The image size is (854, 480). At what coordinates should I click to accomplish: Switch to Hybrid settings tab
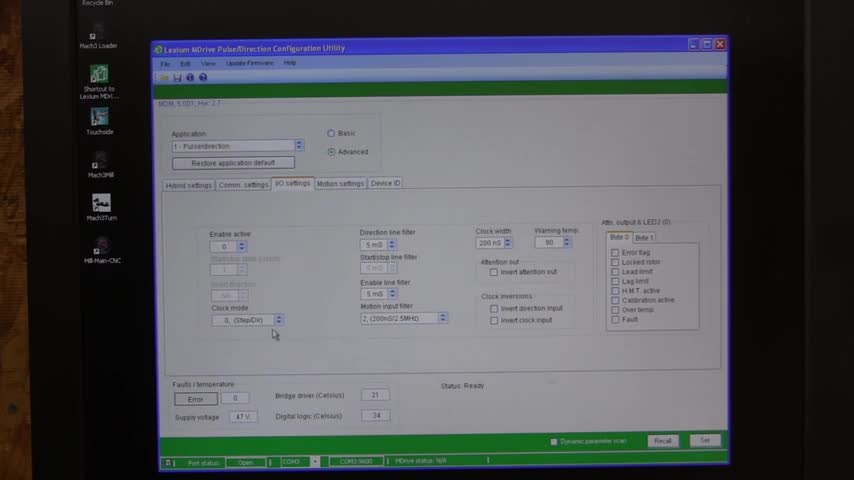pos(188,186)
